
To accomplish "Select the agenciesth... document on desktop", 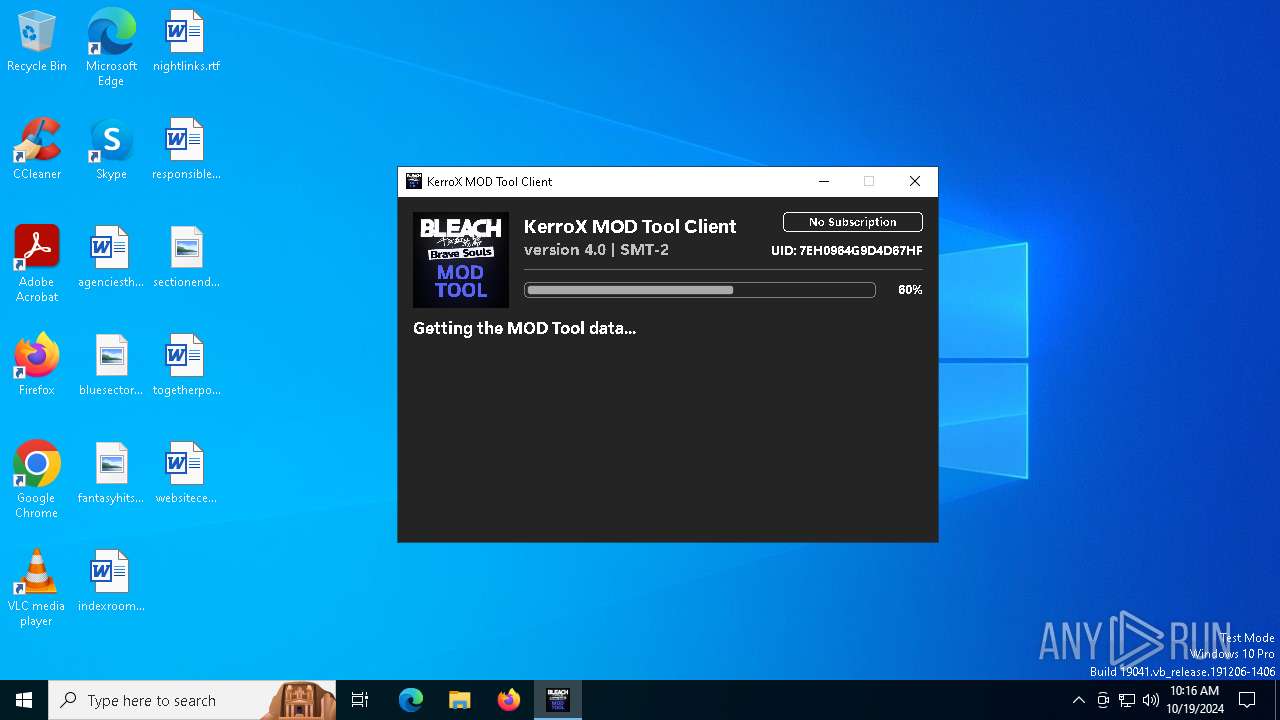I will pyautogui.click(x=111, y=258).
